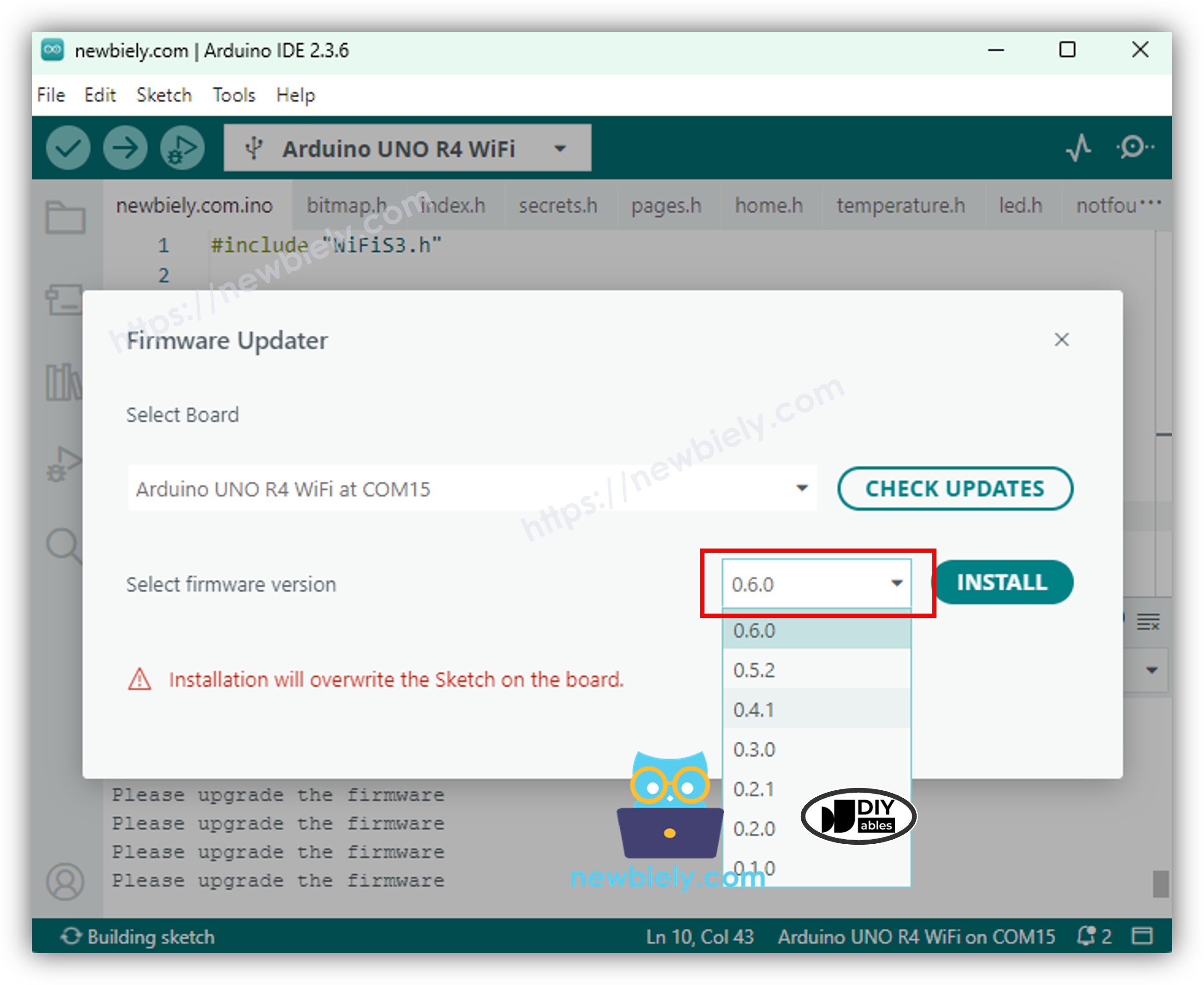
Task: Upload the sketch with the arrow icon
Action: point(125,148)
